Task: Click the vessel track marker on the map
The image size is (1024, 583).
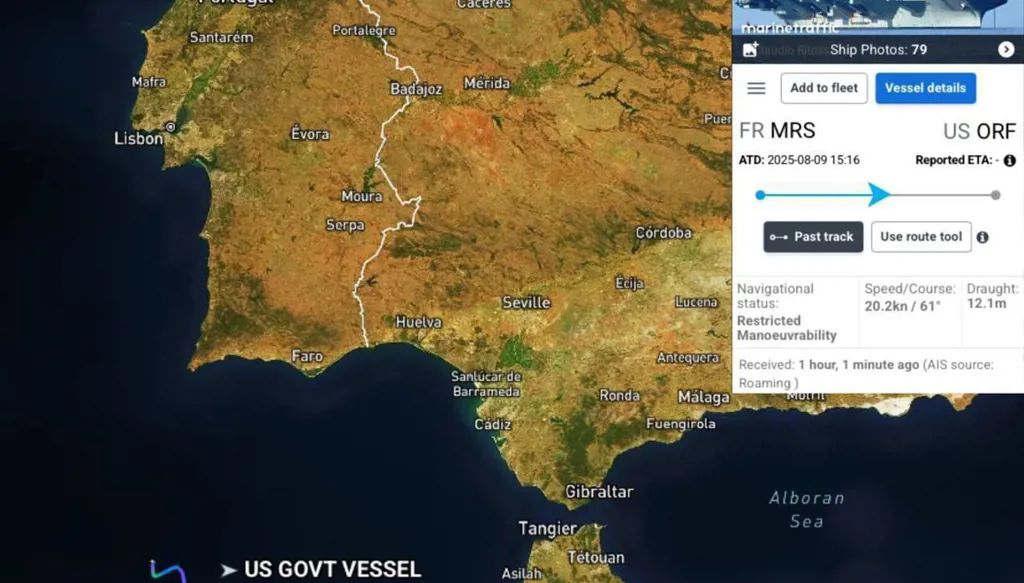Action: [x=167, y=571]
